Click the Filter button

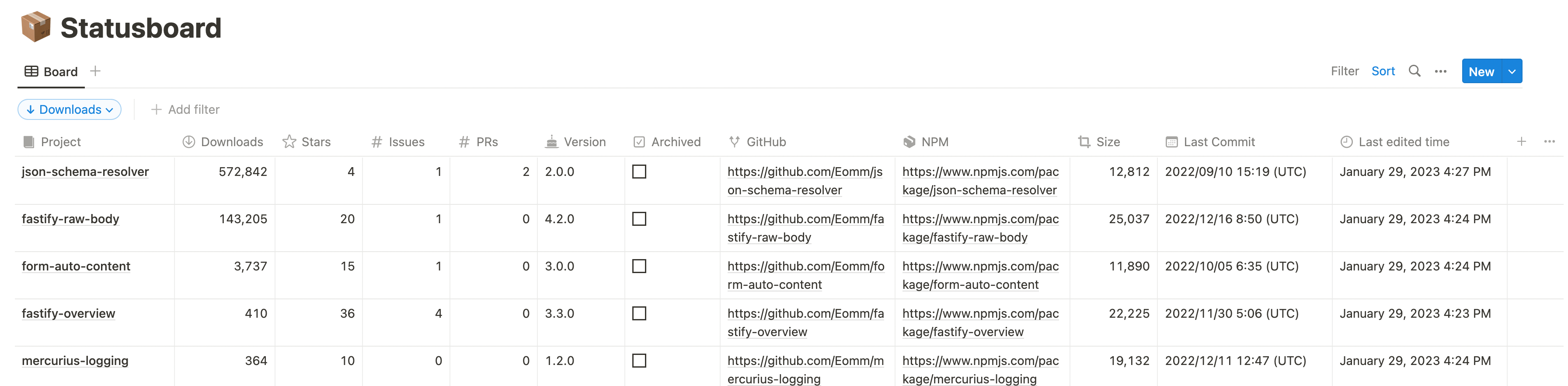point(1345,71)
